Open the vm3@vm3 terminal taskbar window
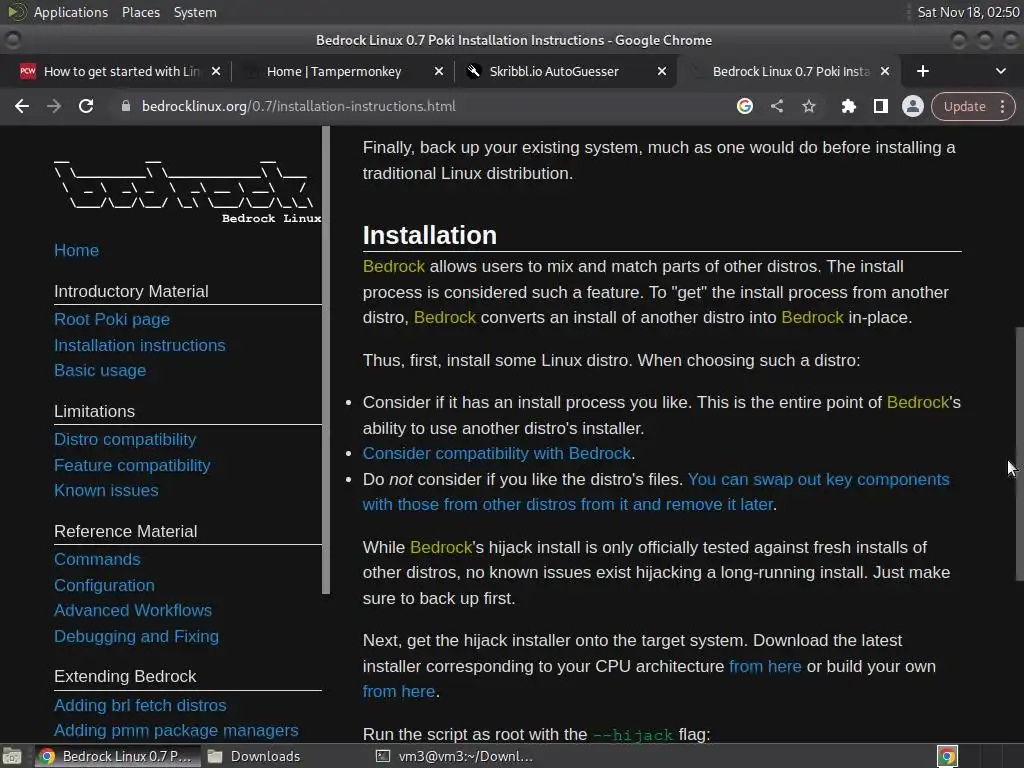Image resolution: width=1024 pixels, height=768 pixels. tap(455, 756)
